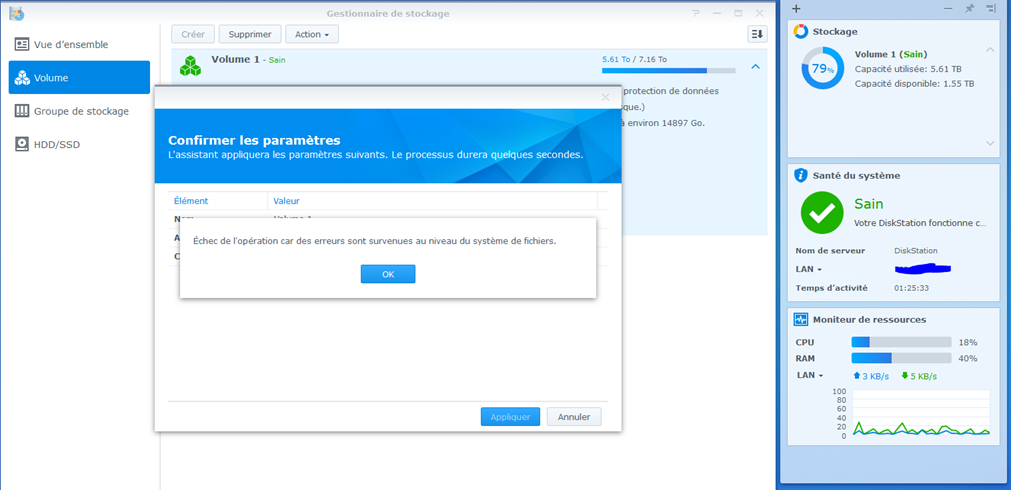
Task: Click Appliquer in the wizard
Action: pos(510,416)
